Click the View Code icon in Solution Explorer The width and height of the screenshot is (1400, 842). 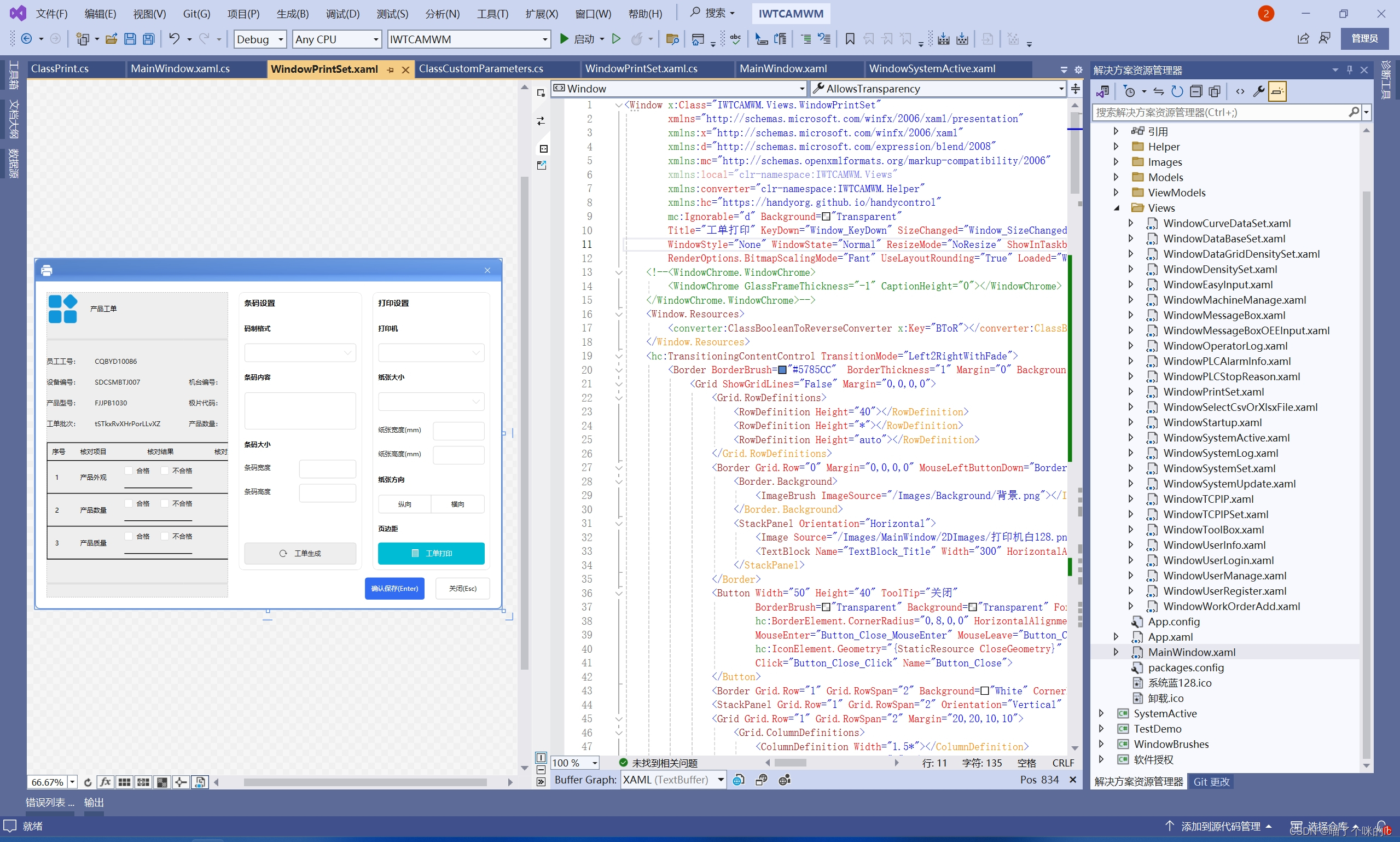(x=1240, y=91)
